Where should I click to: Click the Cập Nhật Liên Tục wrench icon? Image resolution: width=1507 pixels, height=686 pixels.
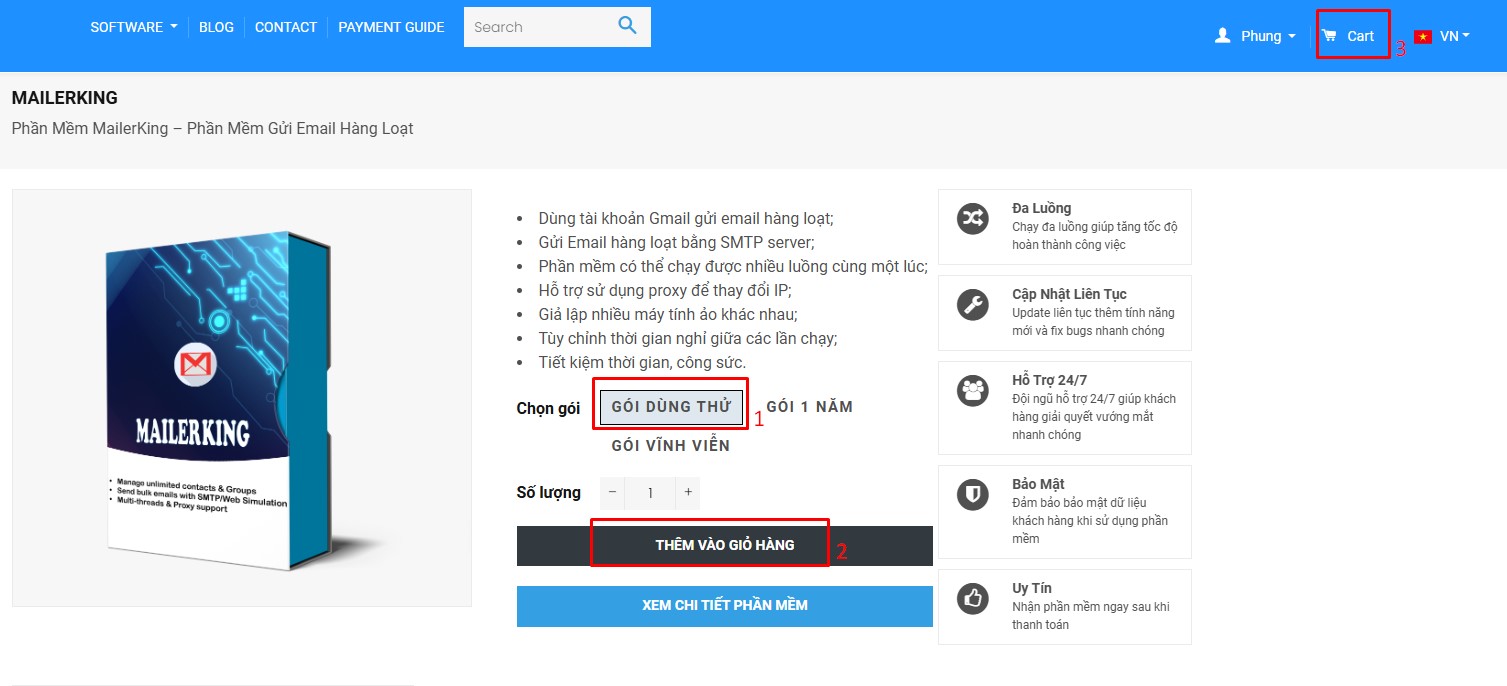972,304
